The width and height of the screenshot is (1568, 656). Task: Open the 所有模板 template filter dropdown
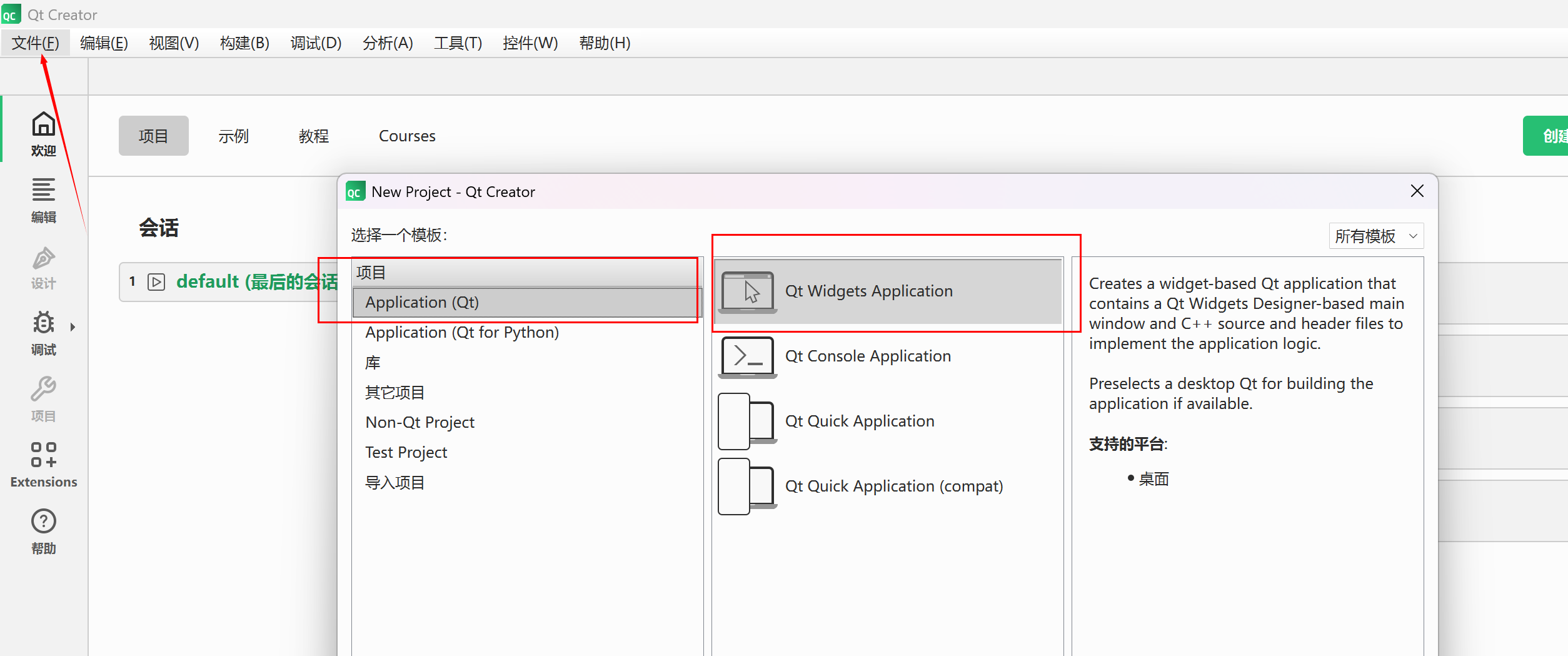1376,236
